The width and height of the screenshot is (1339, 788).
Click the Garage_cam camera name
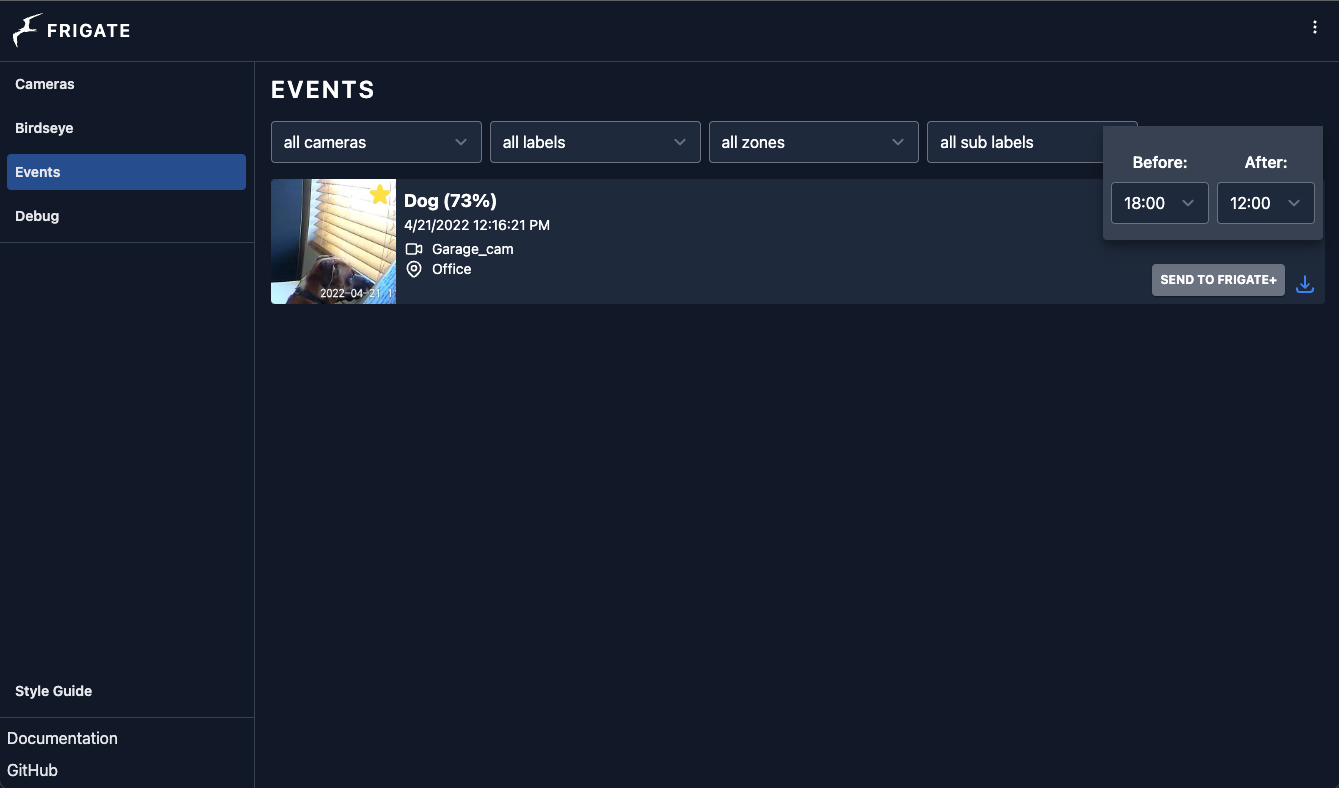473,249
